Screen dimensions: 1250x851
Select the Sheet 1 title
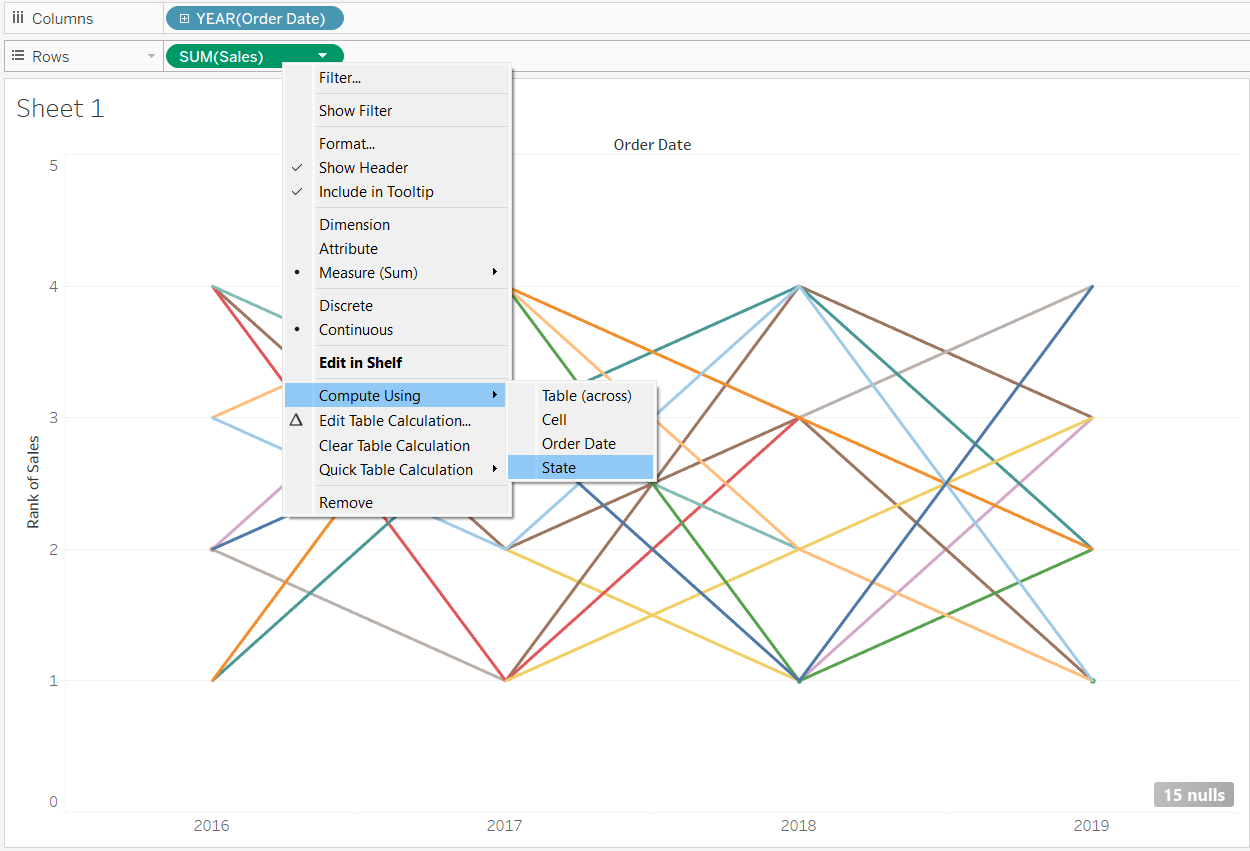tap(60, 108)
